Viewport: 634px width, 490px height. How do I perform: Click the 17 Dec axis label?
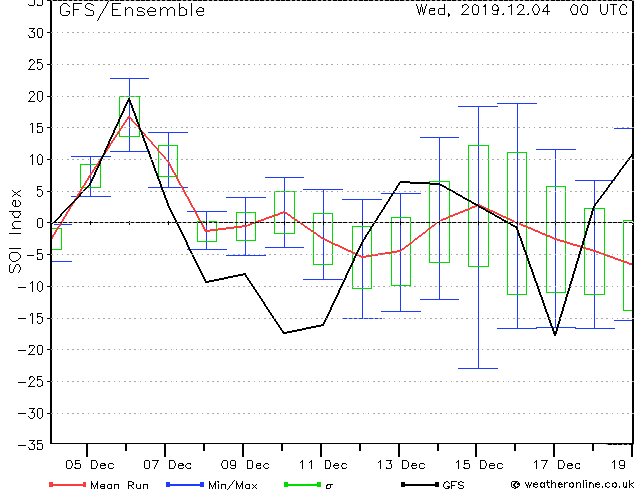point(557,465)
